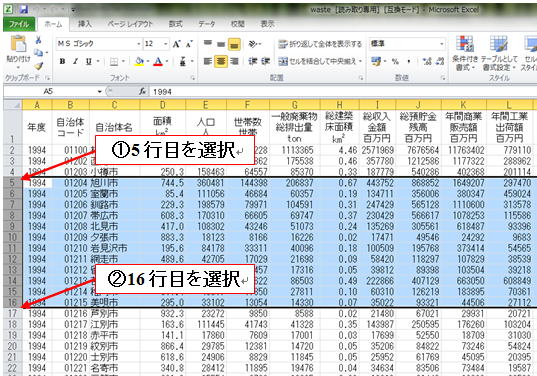Click the borders icon
The image size is (537, 376).
(114, 62)
